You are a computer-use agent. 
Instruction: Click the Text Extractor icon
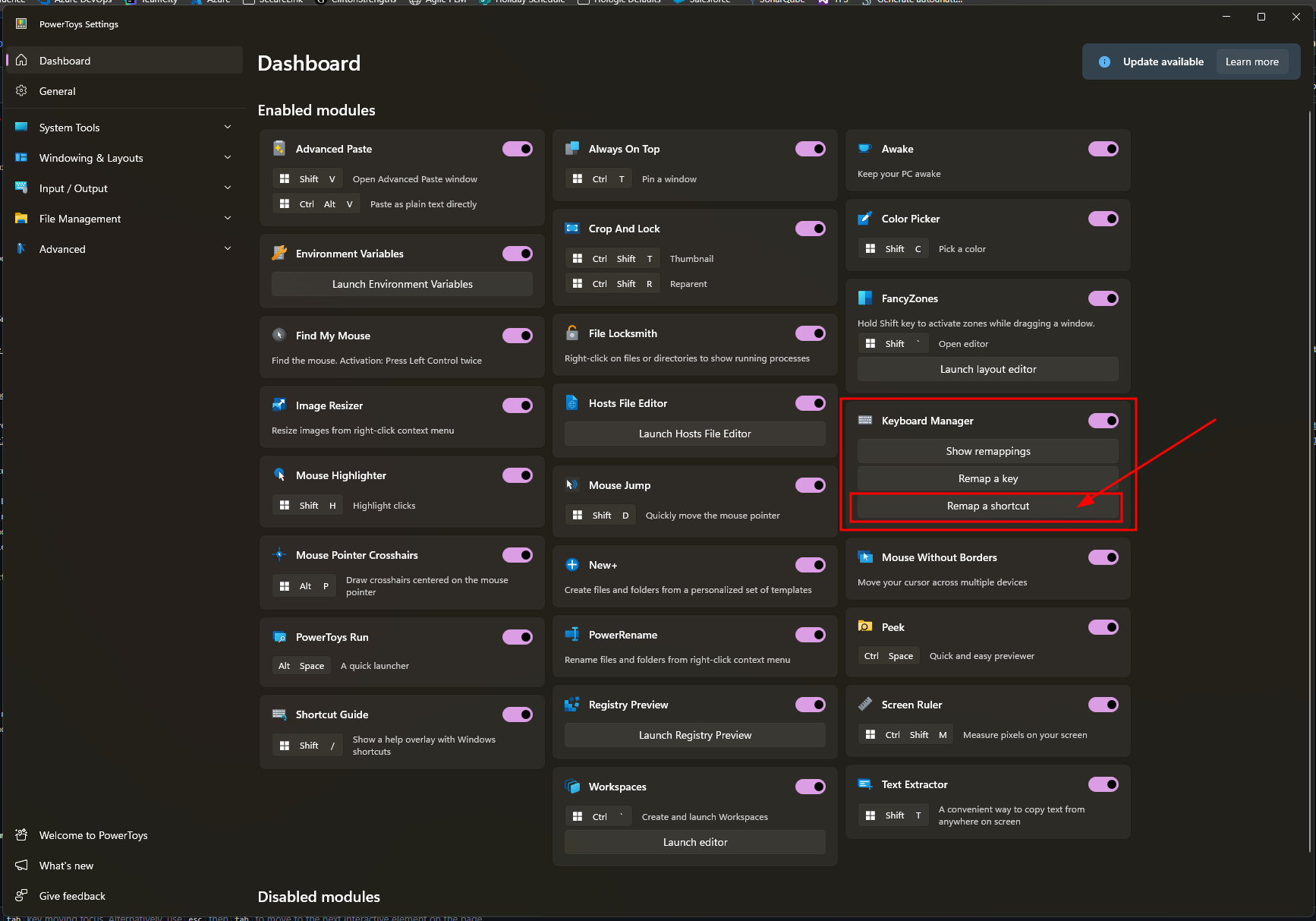pyautogui.click(x=865, y=784)
